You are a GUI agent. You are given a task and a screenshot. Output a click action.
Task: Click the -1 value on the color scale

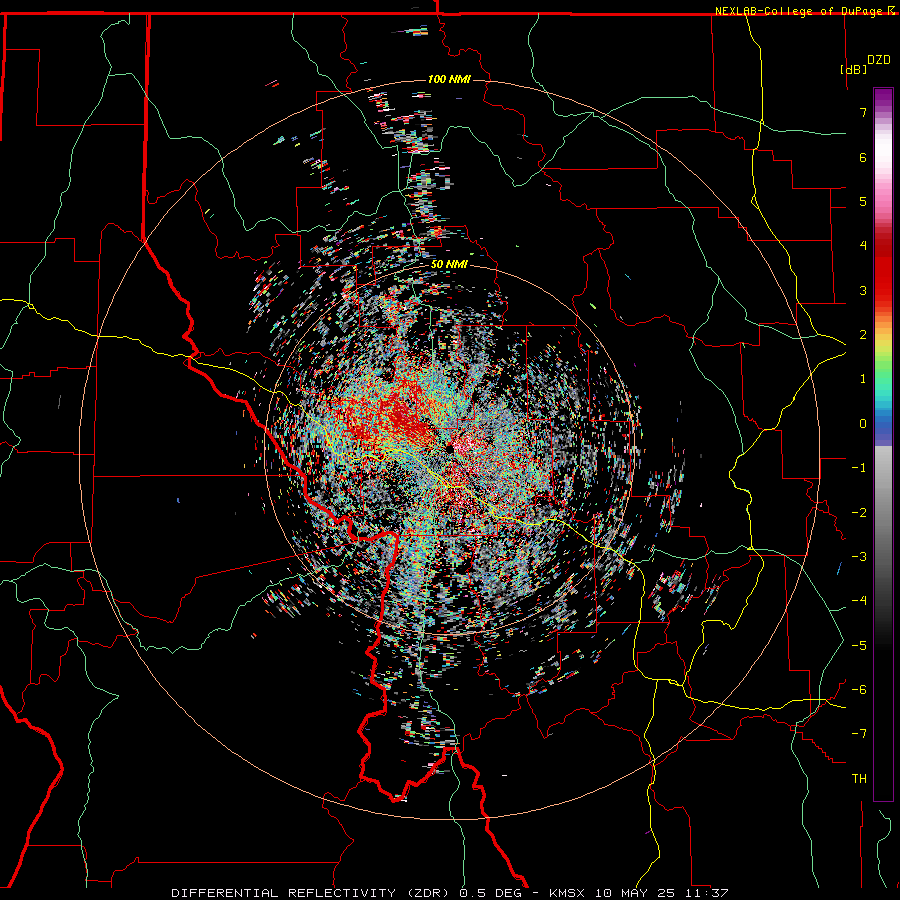(x=859, y=468)
